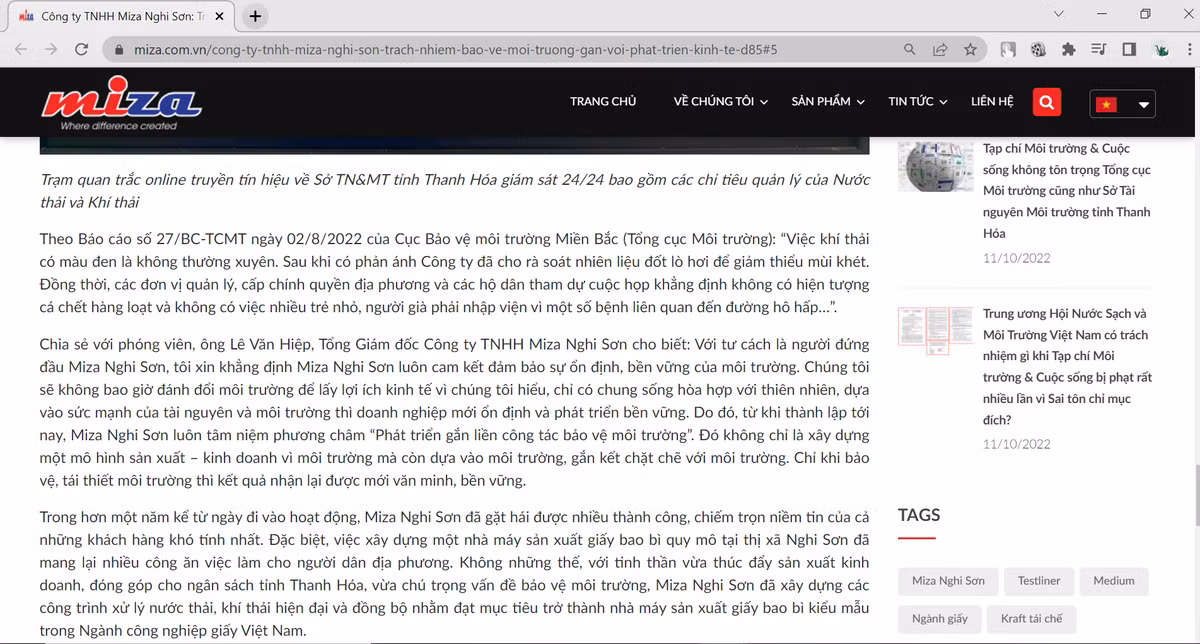The image size is (1200, 644).
Task: Bookmark this page using the star icon
Action: (x=970, y=48)
